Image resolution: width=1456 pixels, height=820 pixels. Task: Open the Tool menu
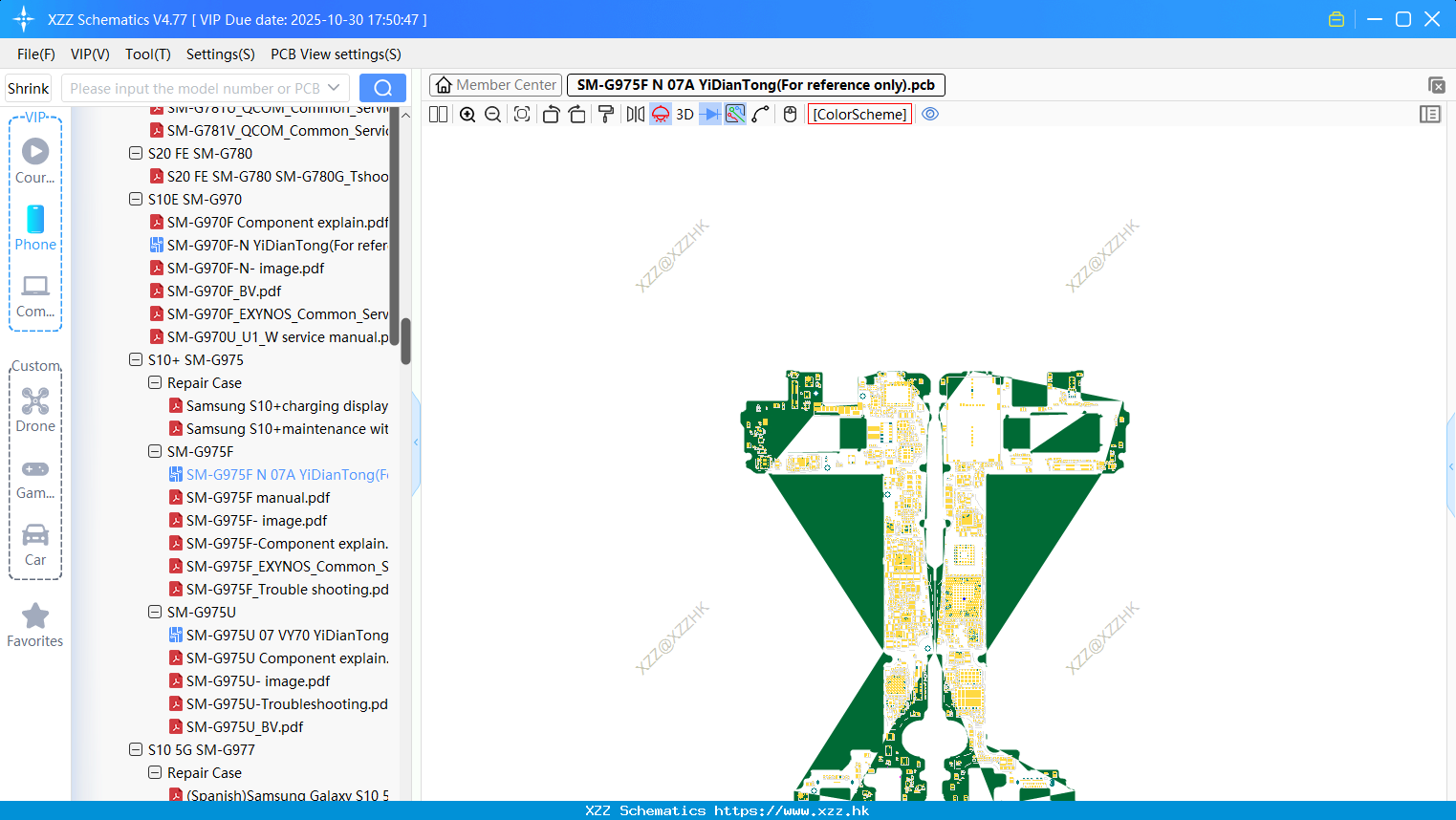(148, 54)
